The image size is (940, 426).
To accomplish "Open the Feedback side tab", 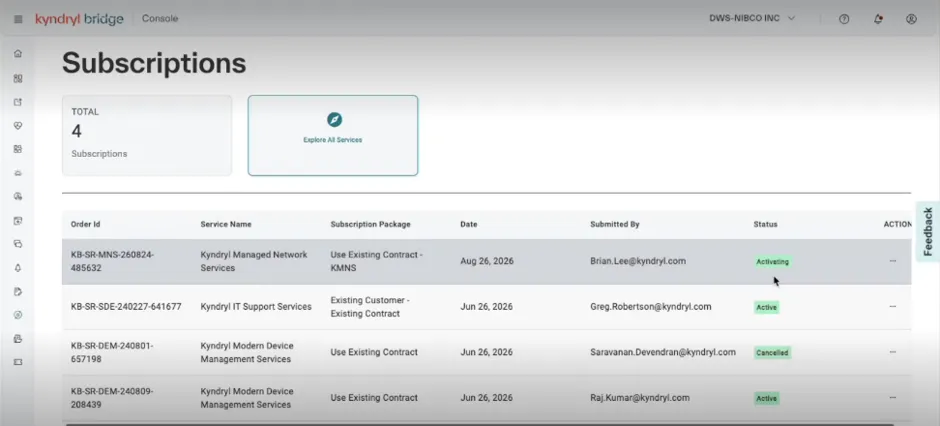I will coord(928,232).
